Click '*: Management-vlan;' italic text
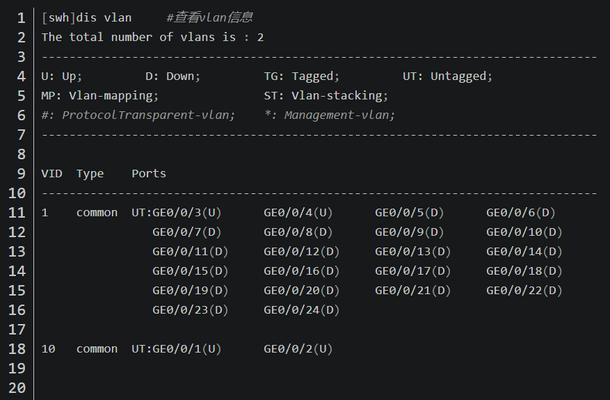 pyautogui.click(x=330, y=115)
